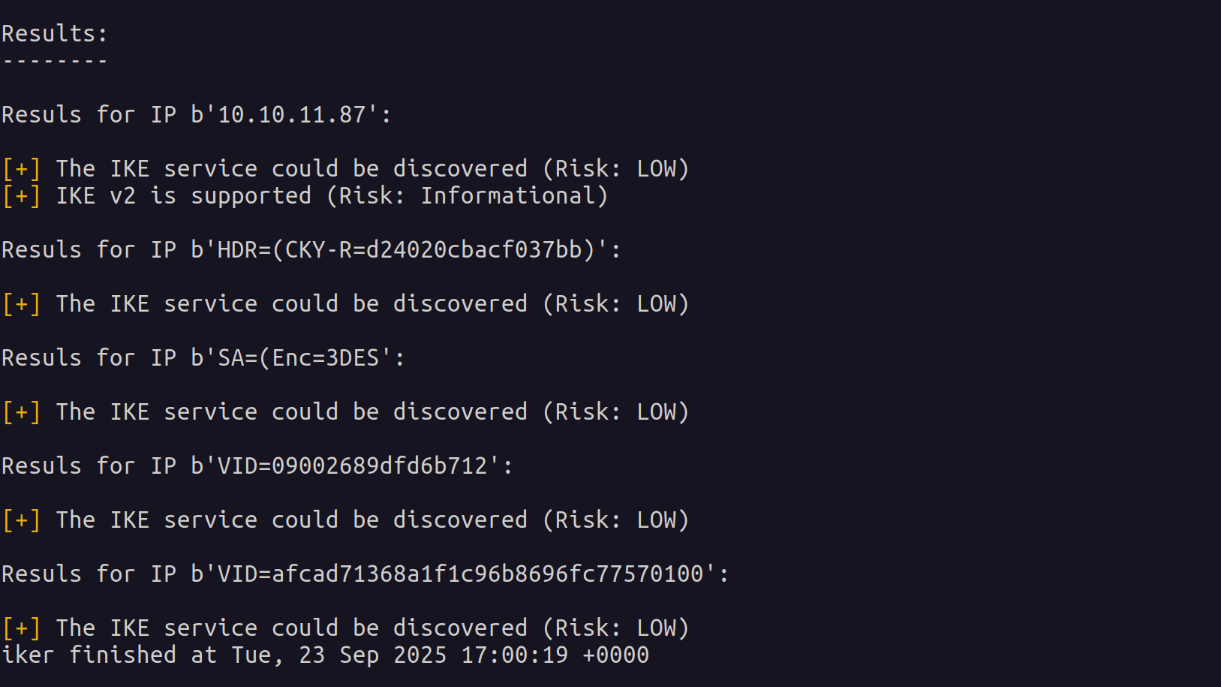Click the [+] marker beneath the HDR=(CKY-R header

click(21, 304)
